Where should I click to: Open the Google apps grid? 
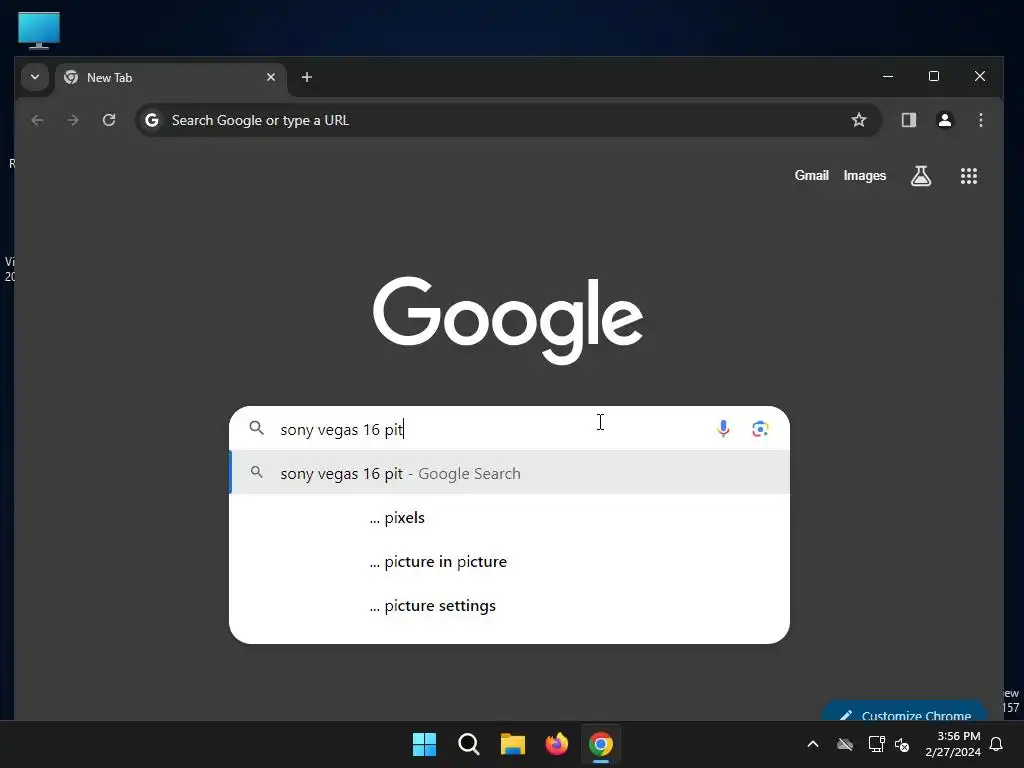pos(968,176)
